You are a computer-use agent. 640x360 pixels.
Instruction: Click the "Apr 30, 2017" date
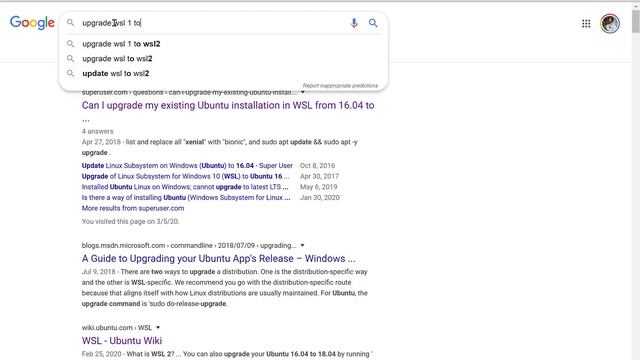click(x=319, y=176)
